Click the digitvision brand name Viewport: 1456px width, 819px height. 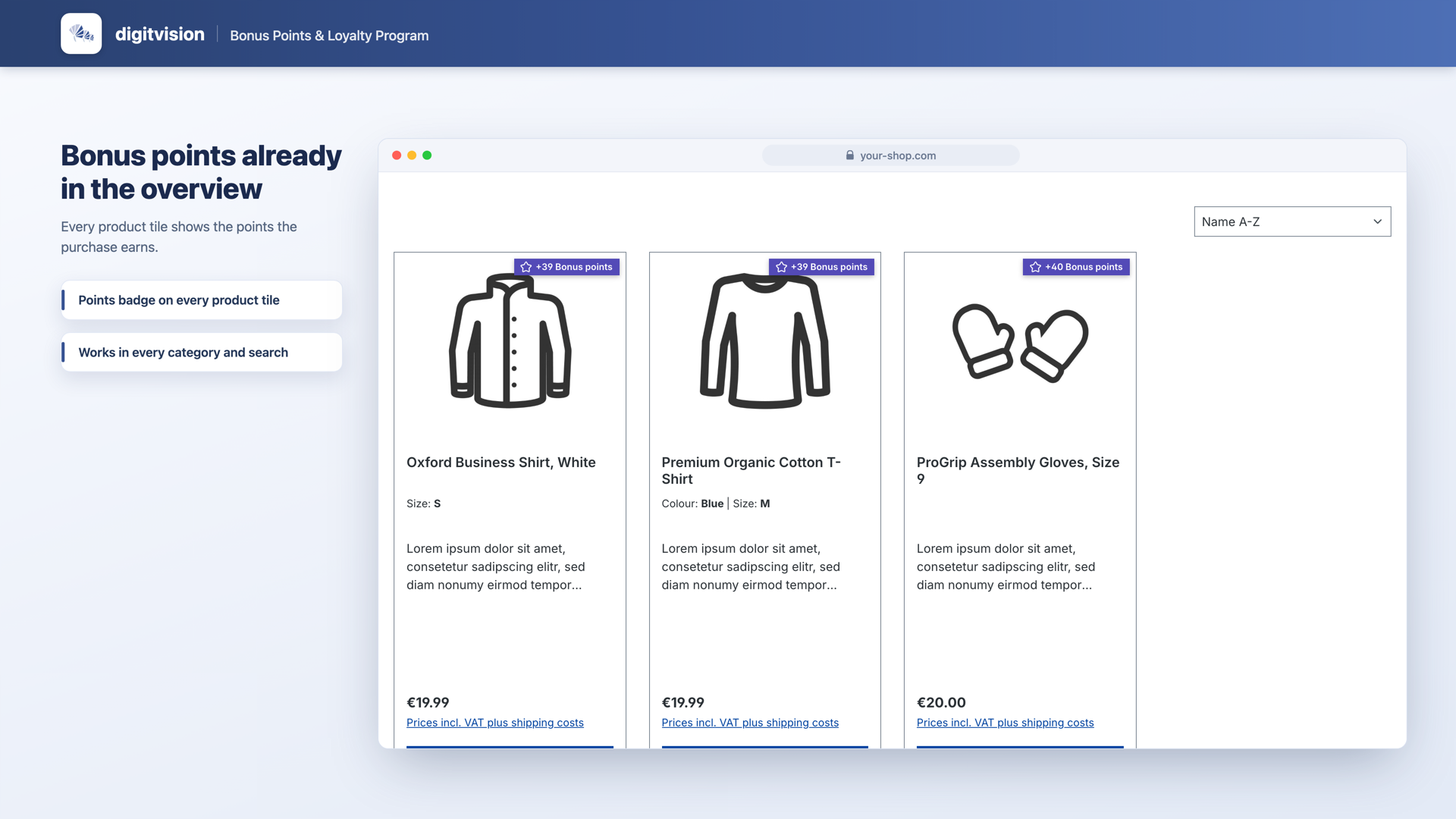pos(159,34)
